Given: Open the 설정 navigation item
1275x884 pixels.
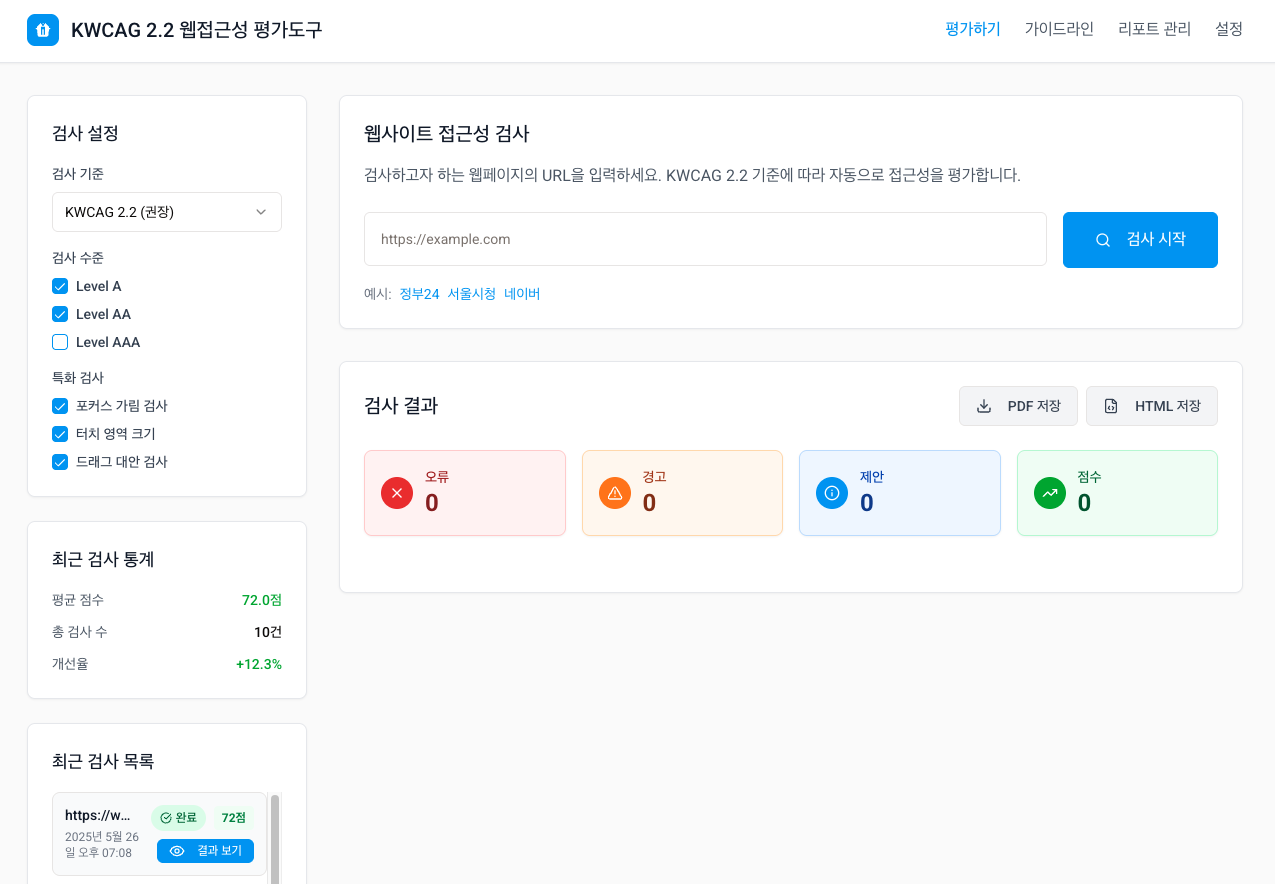Looking at the screenshot, I should pos(1229,29).
